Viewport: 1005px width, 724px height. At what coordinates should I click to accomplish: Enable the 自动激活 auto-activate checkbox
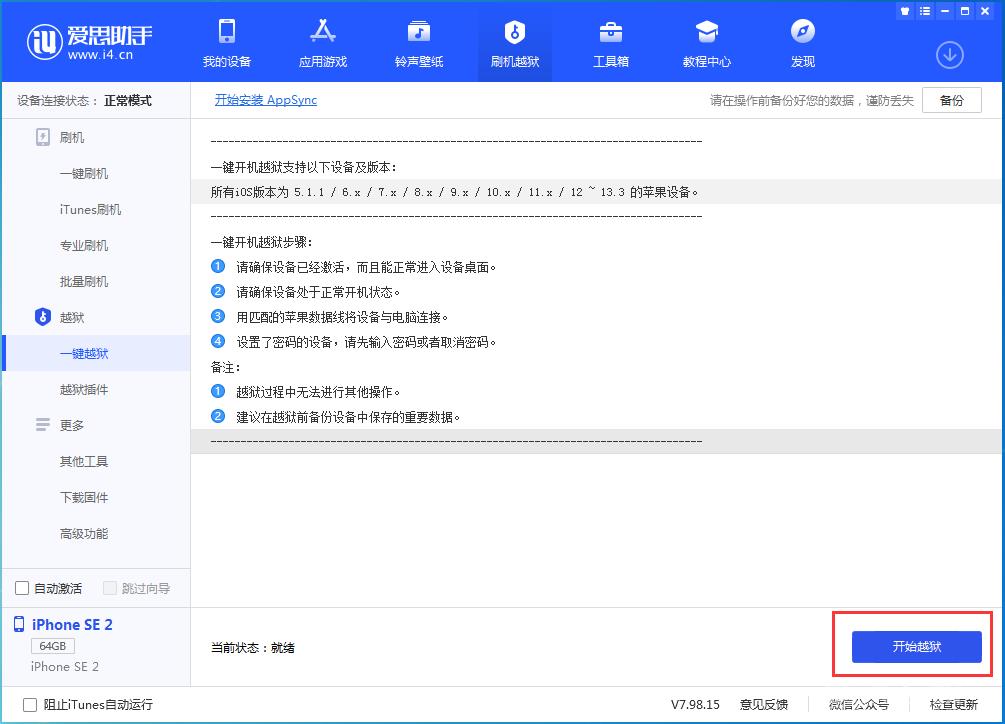[x=19, y=588]
